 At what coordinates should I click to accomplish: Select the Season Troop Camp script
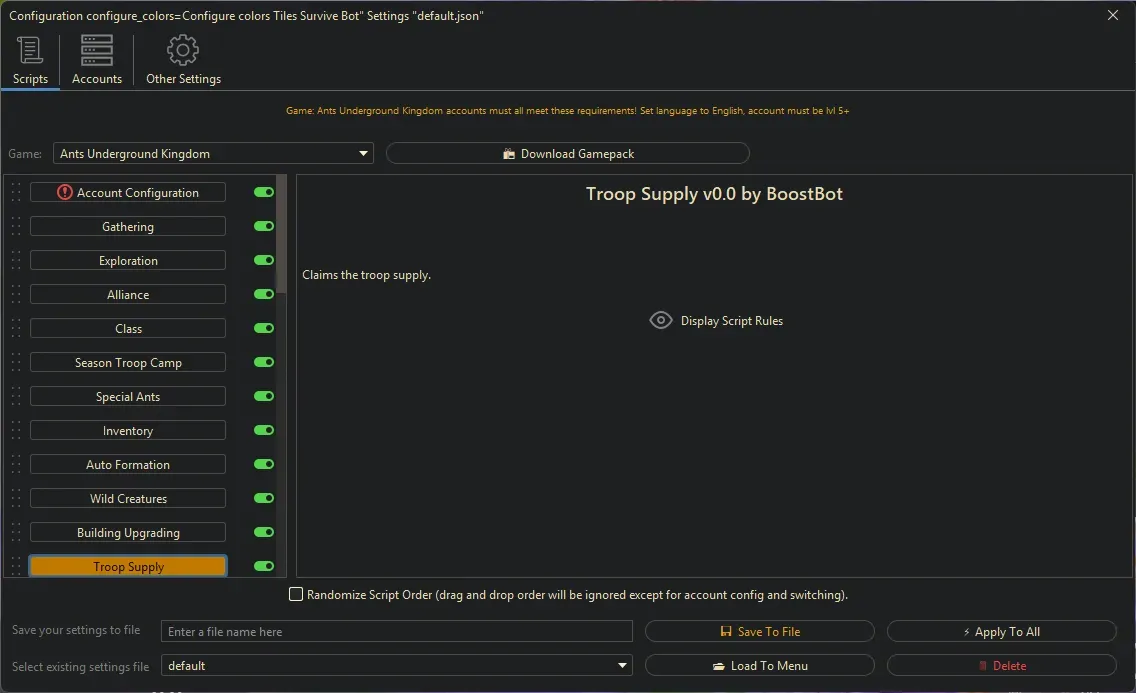point(128,363)
